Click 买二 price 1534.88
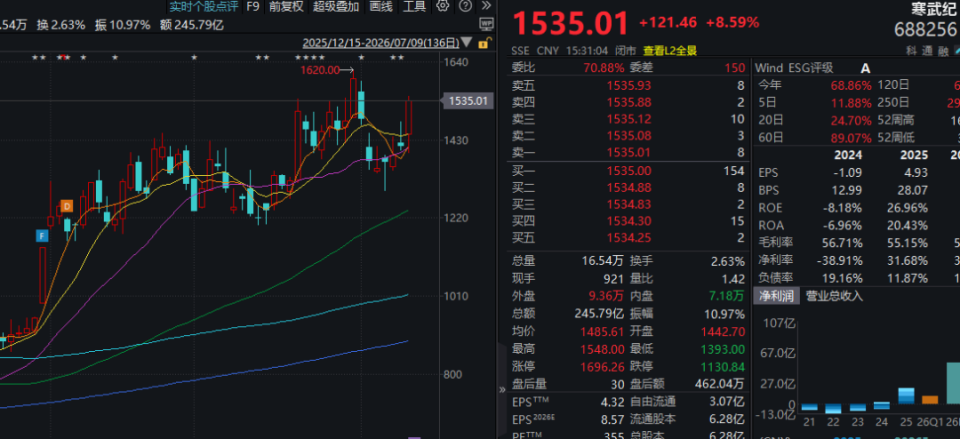 pos(629,187)
